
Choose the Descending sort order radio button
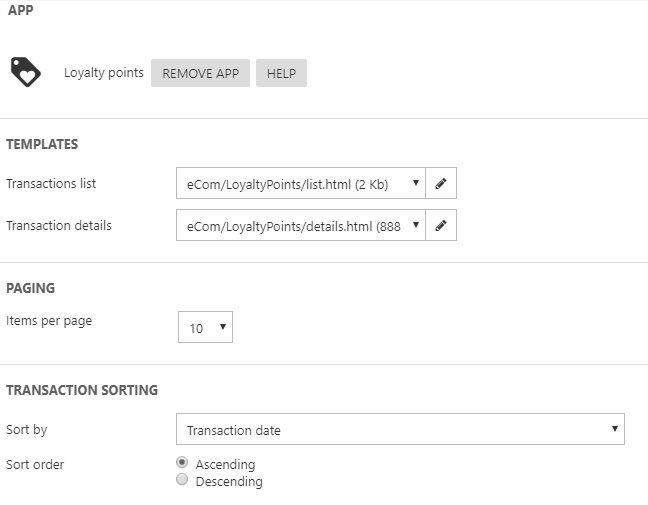182,480
